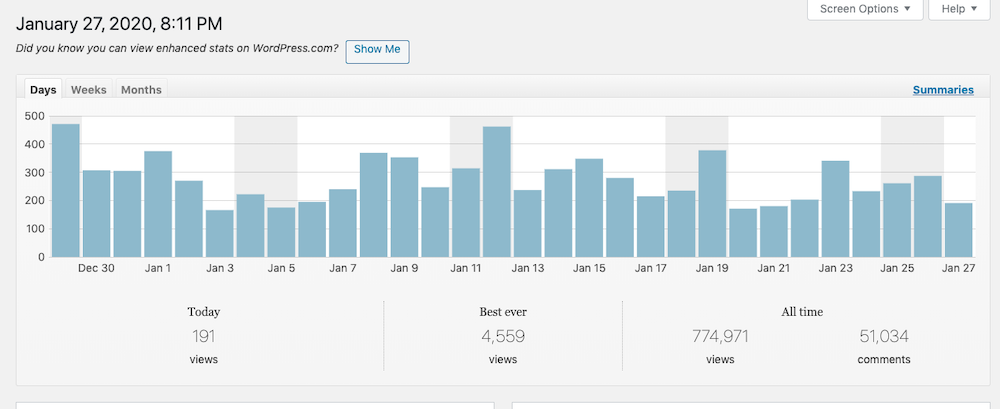Click the Show Me button
Screen dimensions: 1000x409
(377, 50)
